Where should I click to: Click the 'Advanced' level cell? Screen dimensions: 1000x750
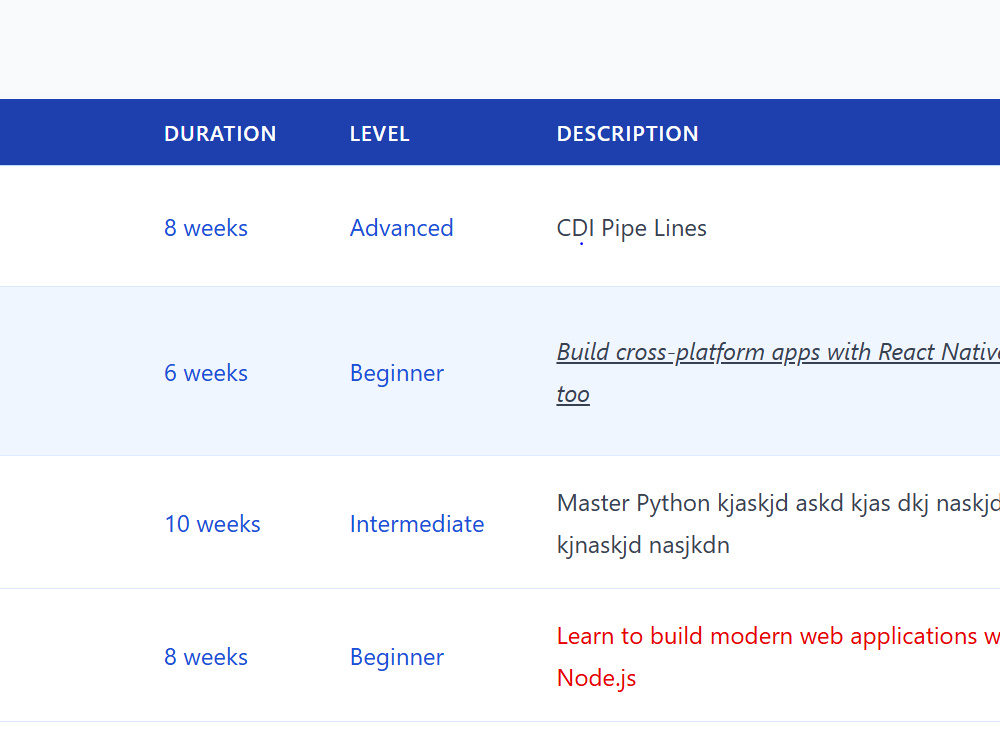coord(402,228)
